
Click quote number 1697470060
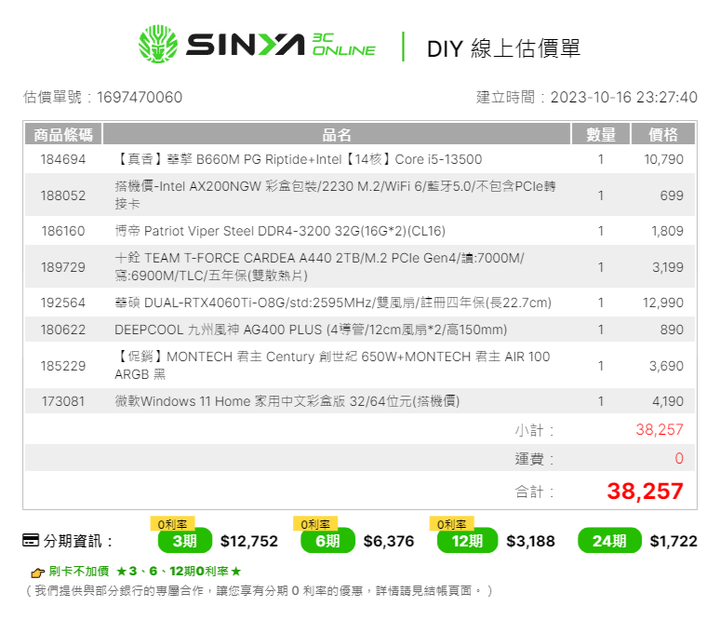click(x=140, y=97)
